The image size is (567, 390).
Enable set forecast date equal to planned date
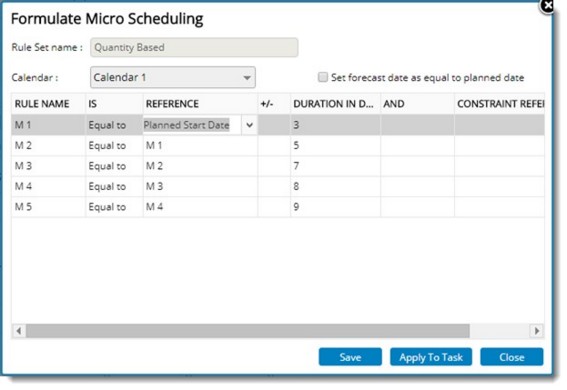pyautogui.click(x=323, y=77)
